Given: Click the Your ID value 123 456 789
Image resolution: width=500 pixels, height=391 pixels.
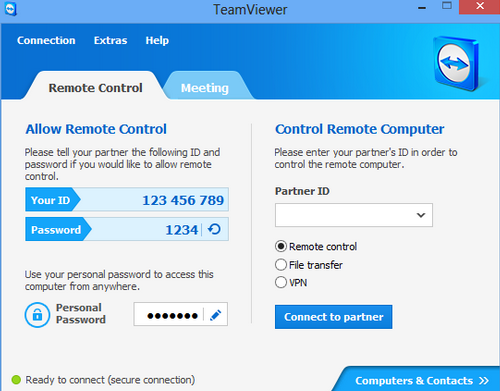Looking at the screenshot, I should tap(183, 200).
